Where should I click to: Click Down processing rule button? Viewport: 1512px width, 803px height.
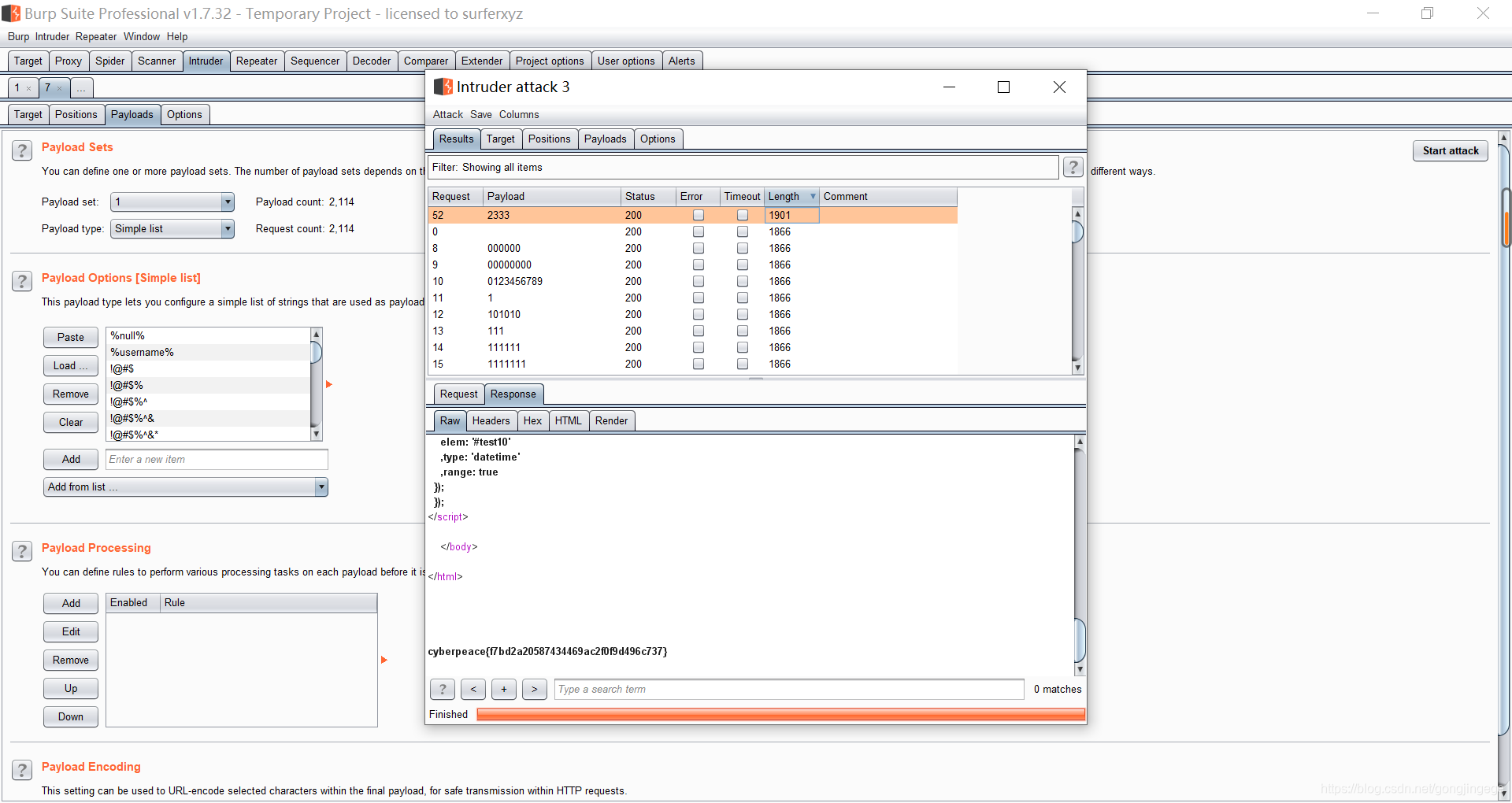pos(71,717)
